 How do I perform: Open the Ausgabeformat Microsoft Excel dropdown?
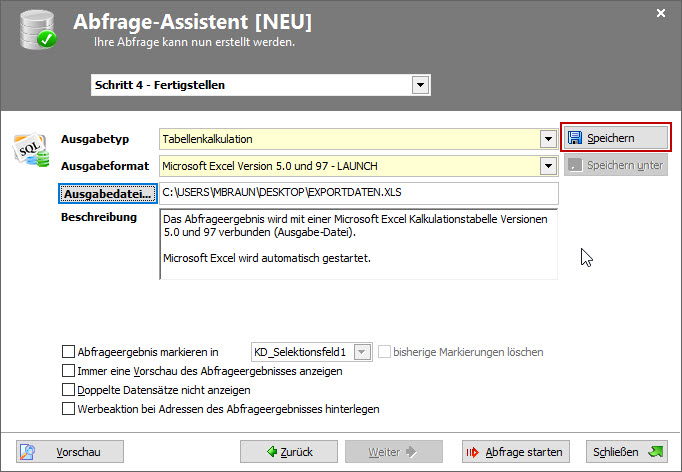tap(548, 166)
